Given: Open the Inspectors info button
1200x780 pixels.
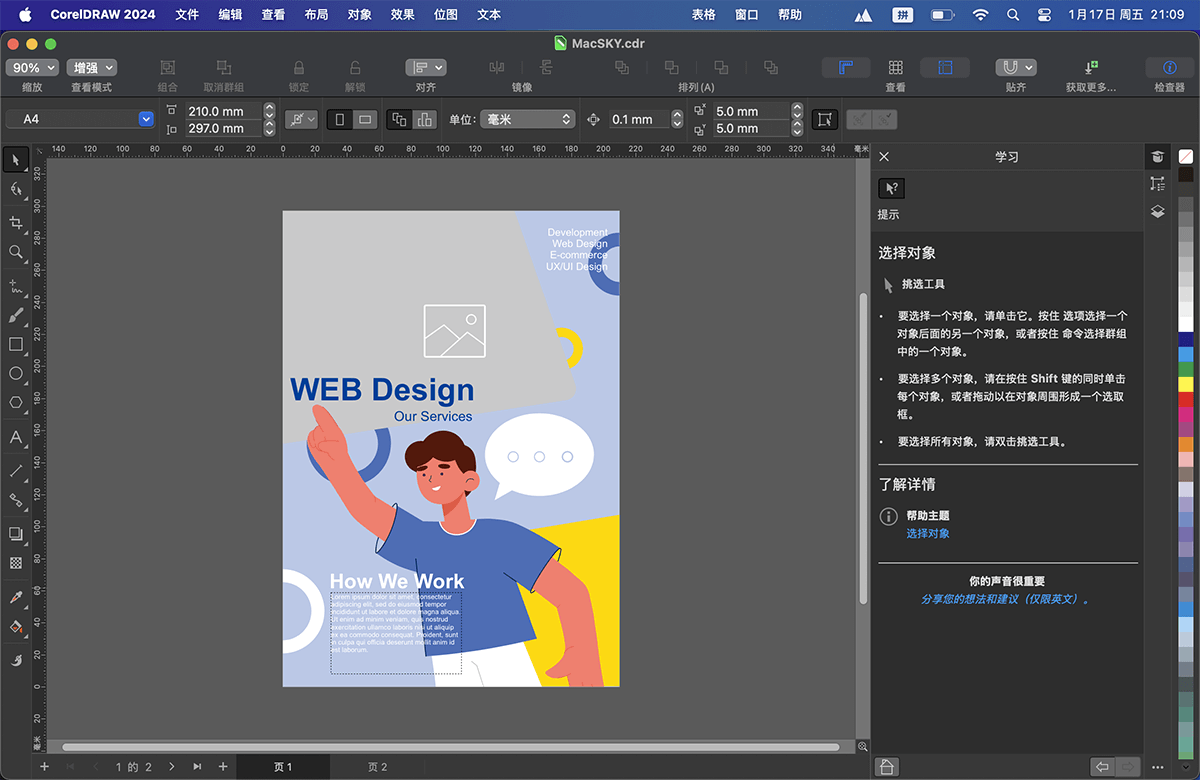Looking at the screenshot, I should [1169, 68].
